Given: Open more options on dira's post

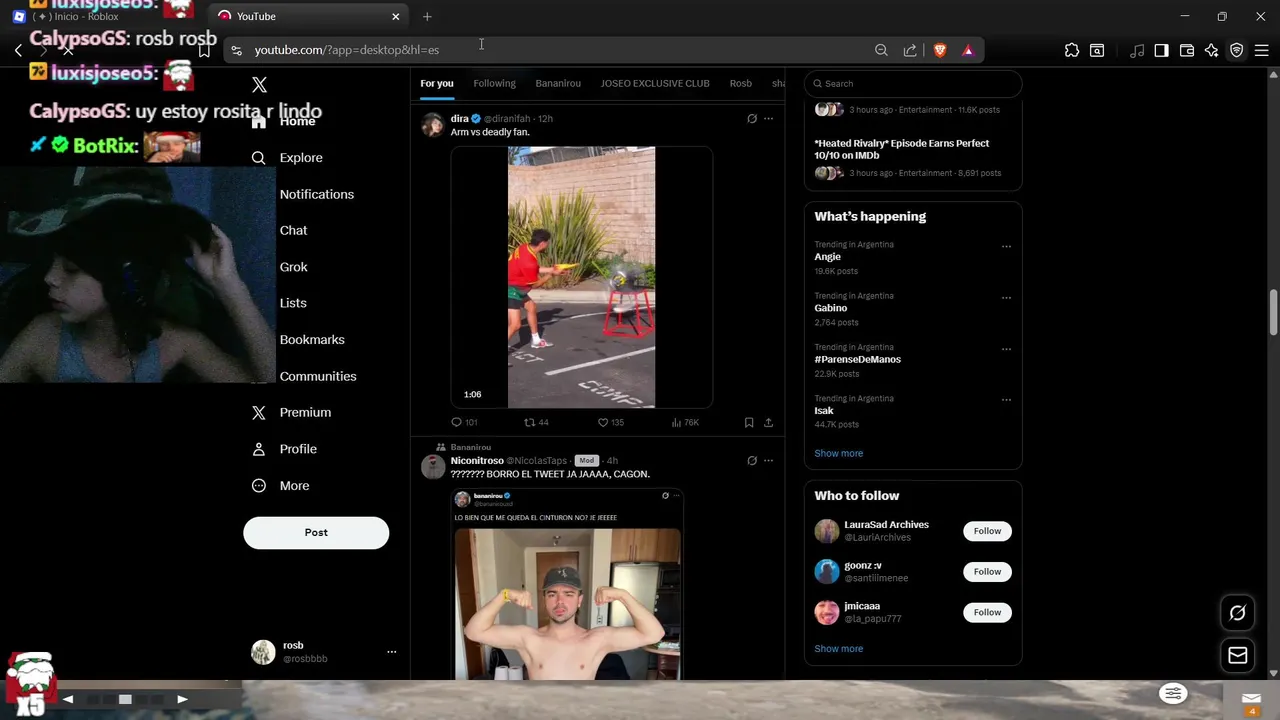Looking at the screenshot, I should pyautogui.click(x=768, y=119).
